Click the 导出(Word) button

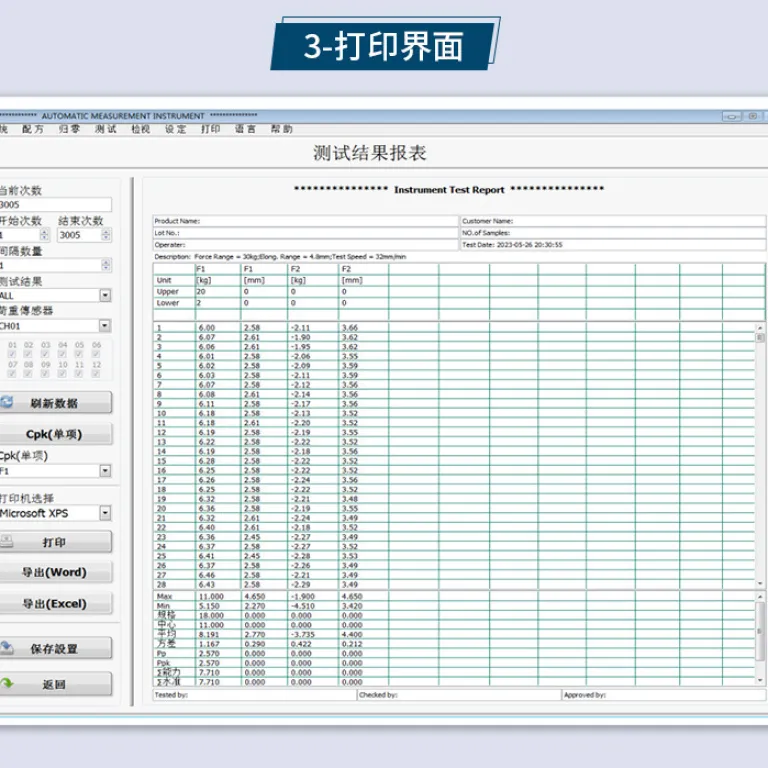(x=55, y=572)
